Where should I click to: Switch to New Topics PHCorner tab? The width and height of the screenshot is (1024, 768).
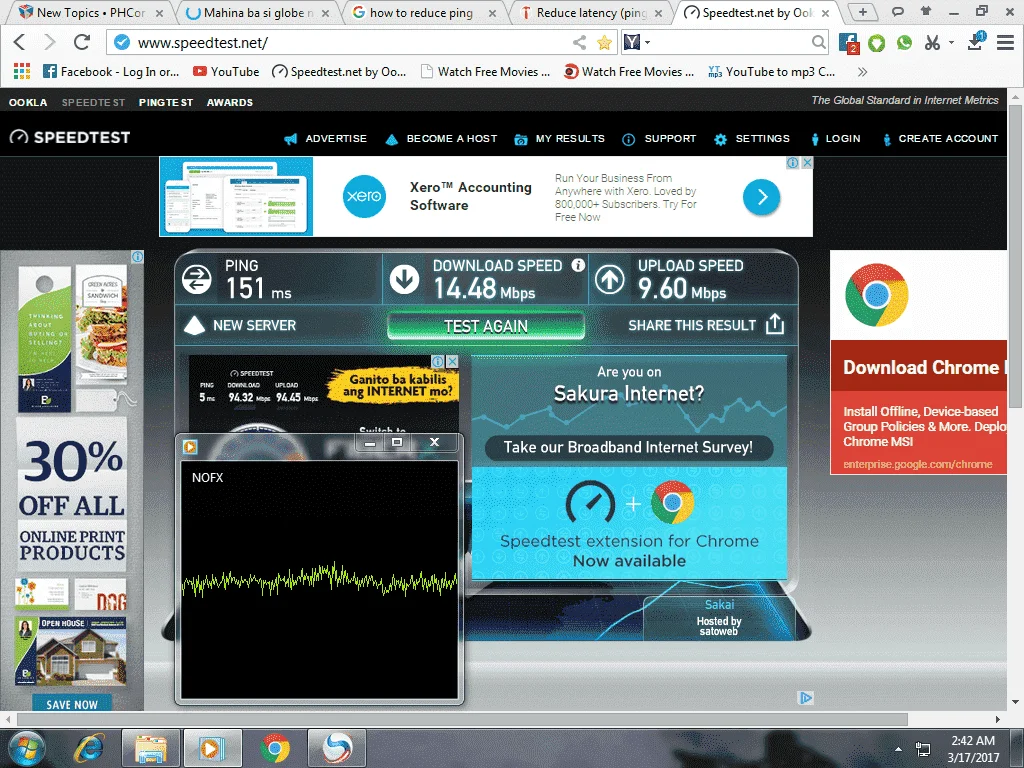tap(90, 12)
